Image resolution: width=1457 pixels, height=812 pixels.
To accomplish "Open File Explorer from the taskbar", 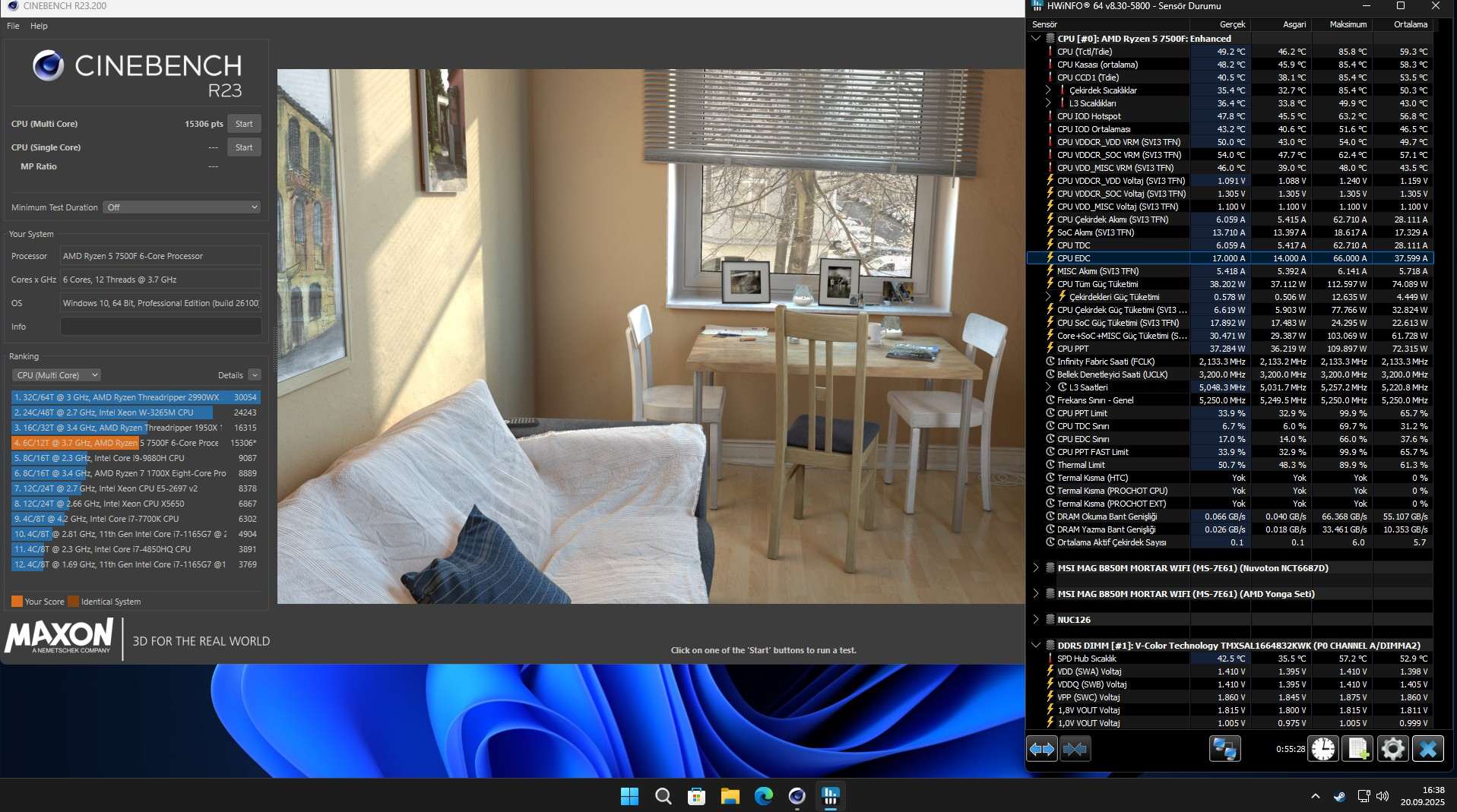I will coord(730,795).
